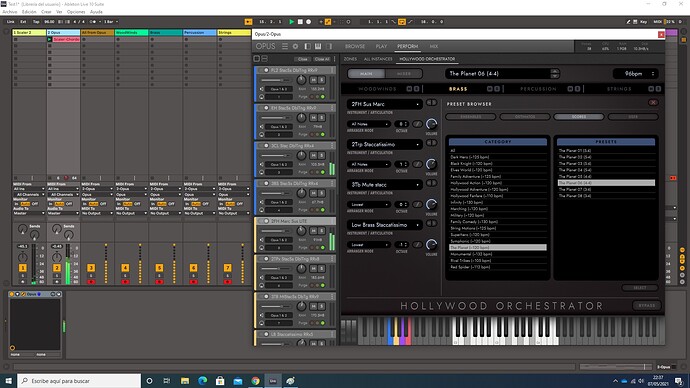Viewport: 690px width, 388px height.
Task: Toggle the MIDI arrangement overdub plus icon
Action: [321, 22]
